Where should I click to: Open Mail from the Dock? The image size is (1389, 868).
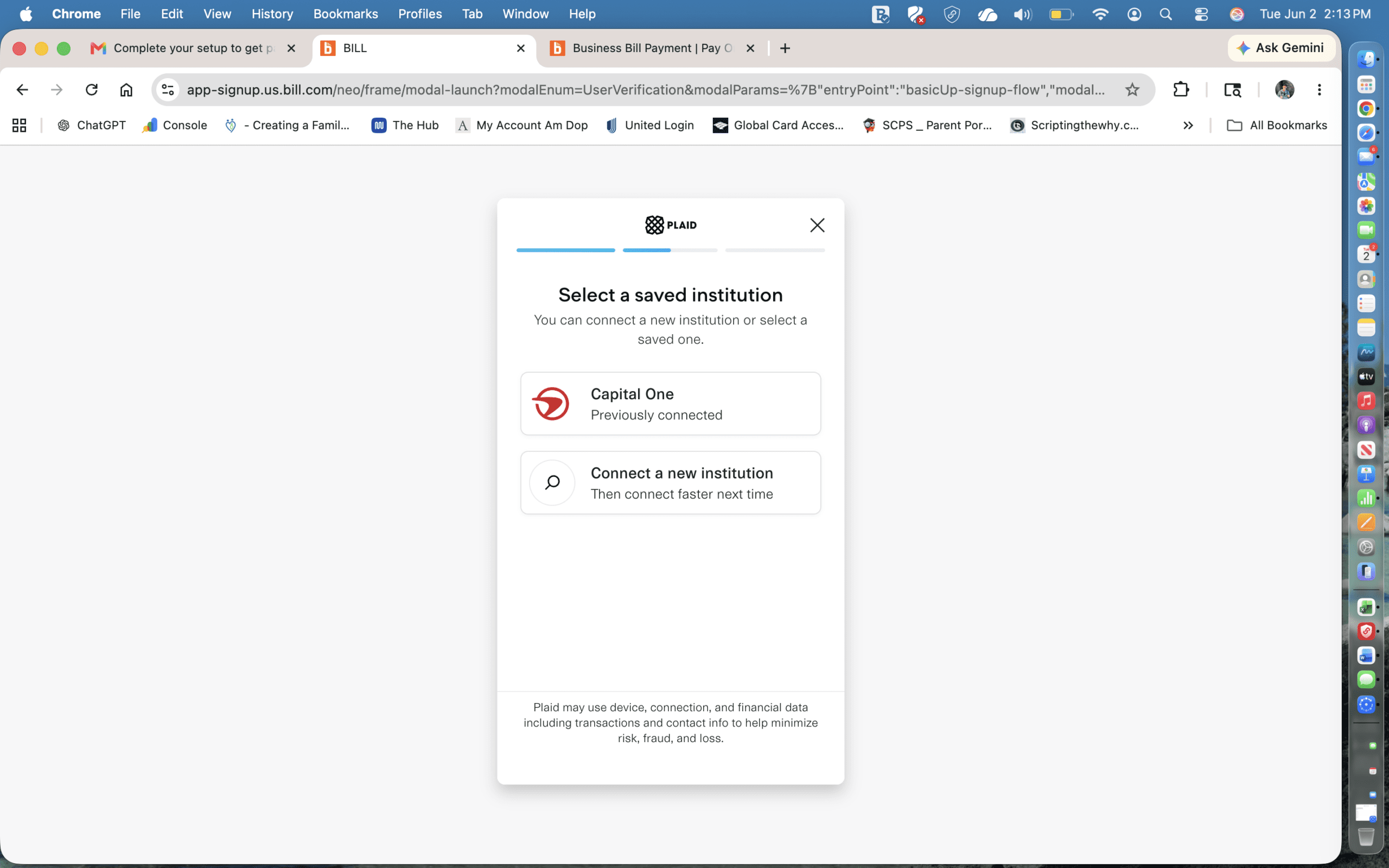1366,157
